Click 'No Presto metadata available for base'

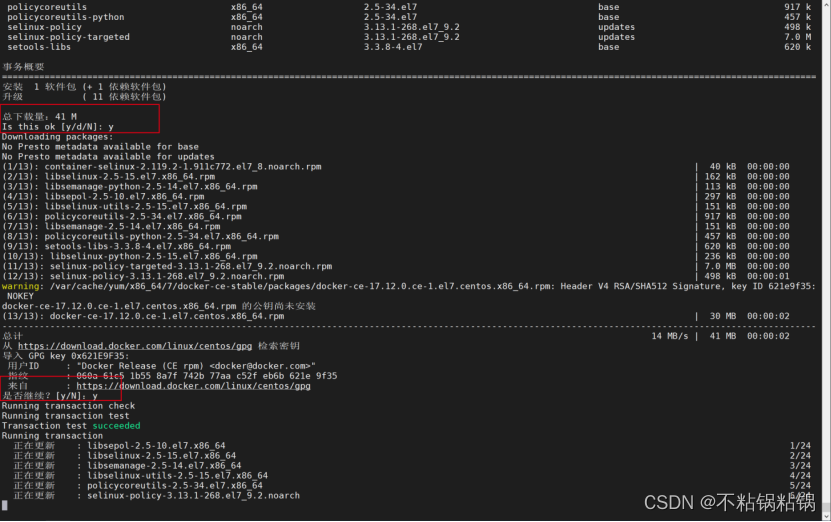[x=100, y=147]
